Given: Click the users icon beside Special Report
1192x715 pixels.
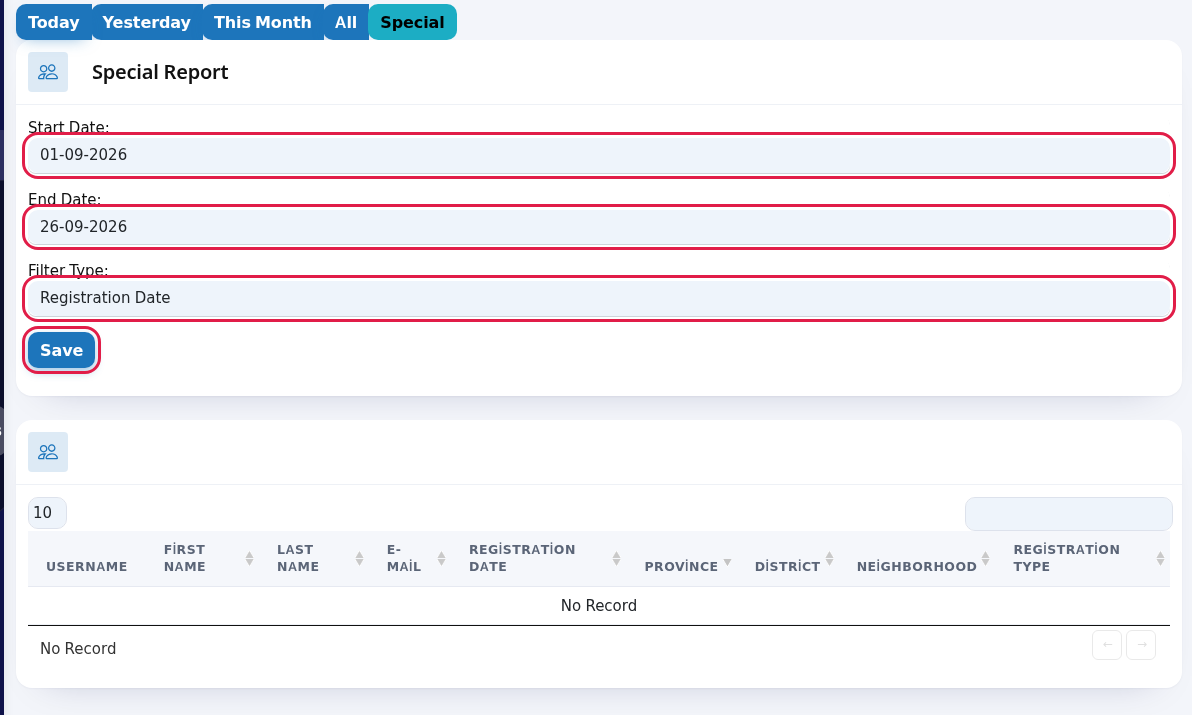Looking at the screenshot, I should click(48, 72).
